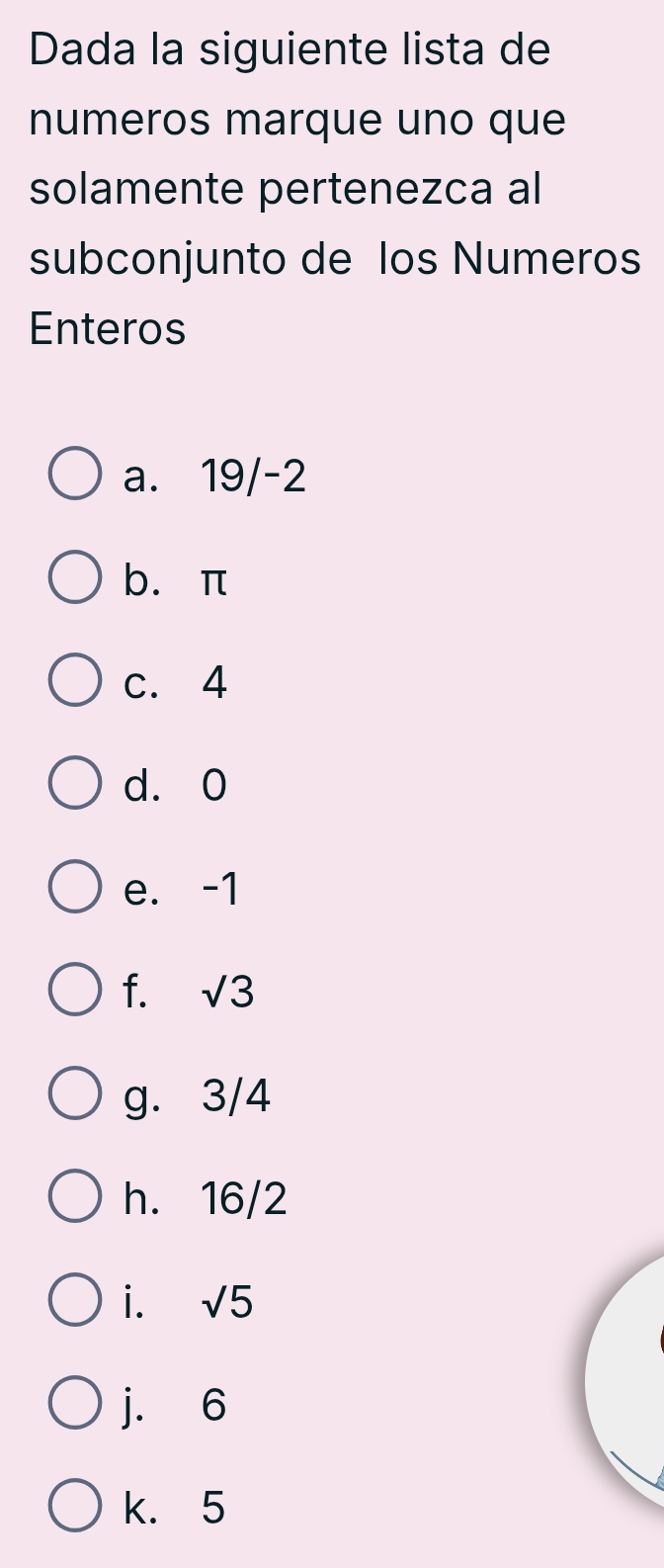This screenshot has width=664, height=1568.
Task: Mark the radio button for option i. √5
Action: pos(75,1302)
